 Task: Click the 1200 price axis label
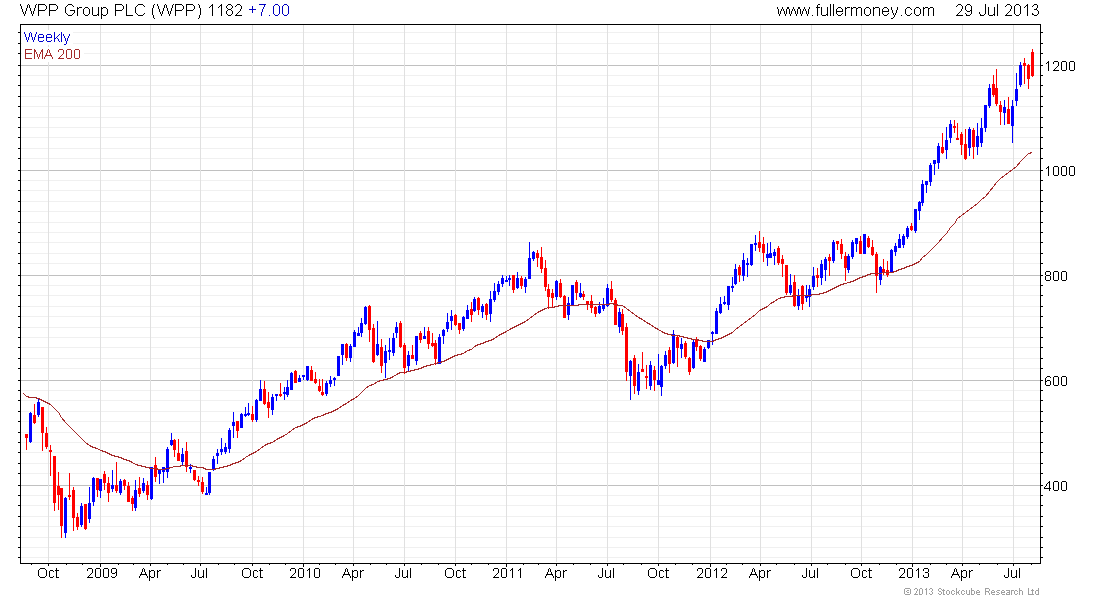1060,66
